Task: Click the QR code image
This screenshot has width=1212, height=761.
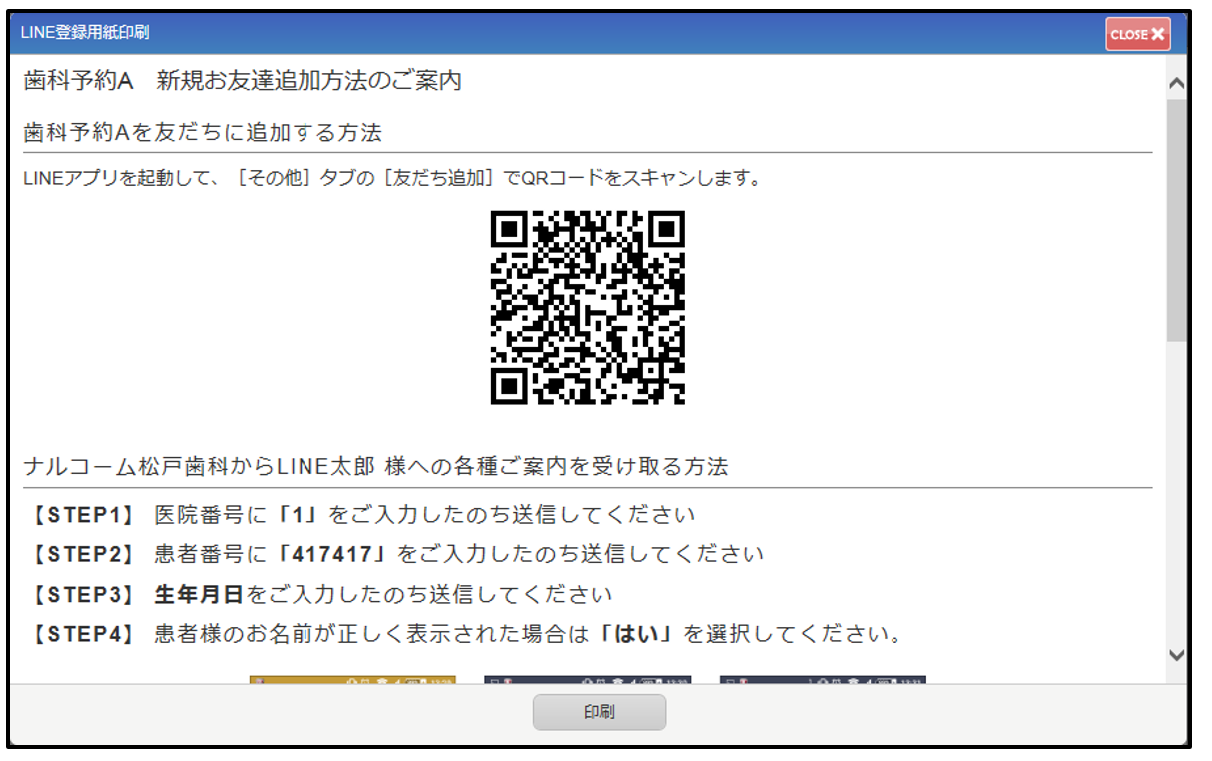Action: click(x=588, y=307)
